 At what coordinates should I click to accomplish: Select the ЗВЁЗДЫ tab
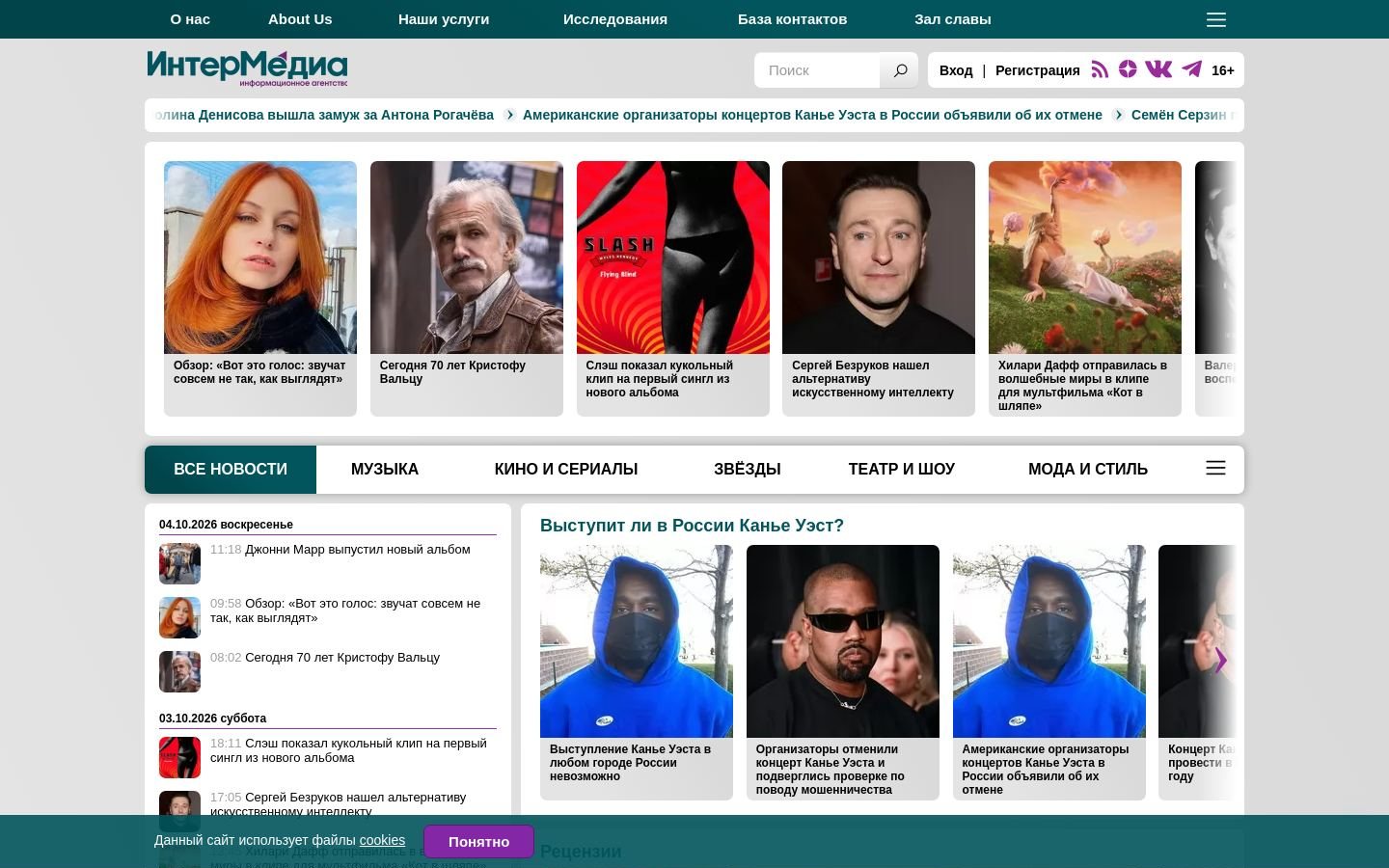pos(748,470)
